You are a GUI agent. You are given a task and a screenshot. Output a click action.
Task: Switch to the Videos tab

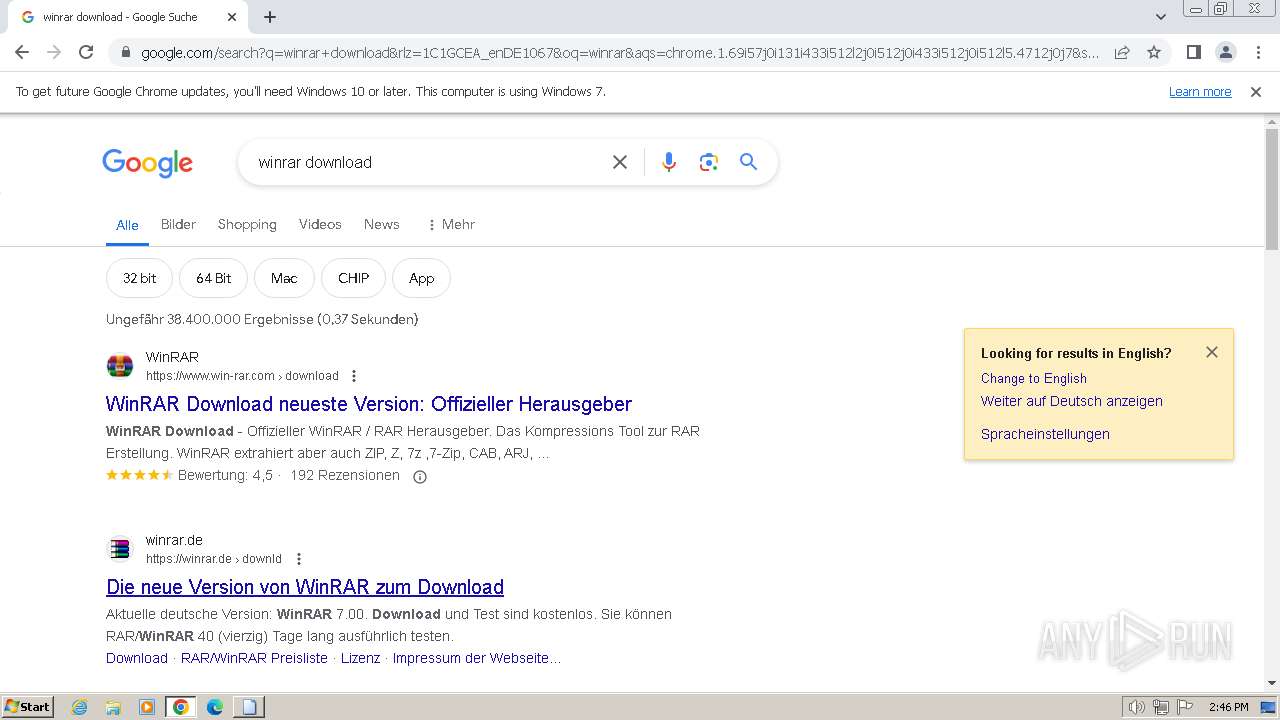pyautogui.click(x=320, y=224)
